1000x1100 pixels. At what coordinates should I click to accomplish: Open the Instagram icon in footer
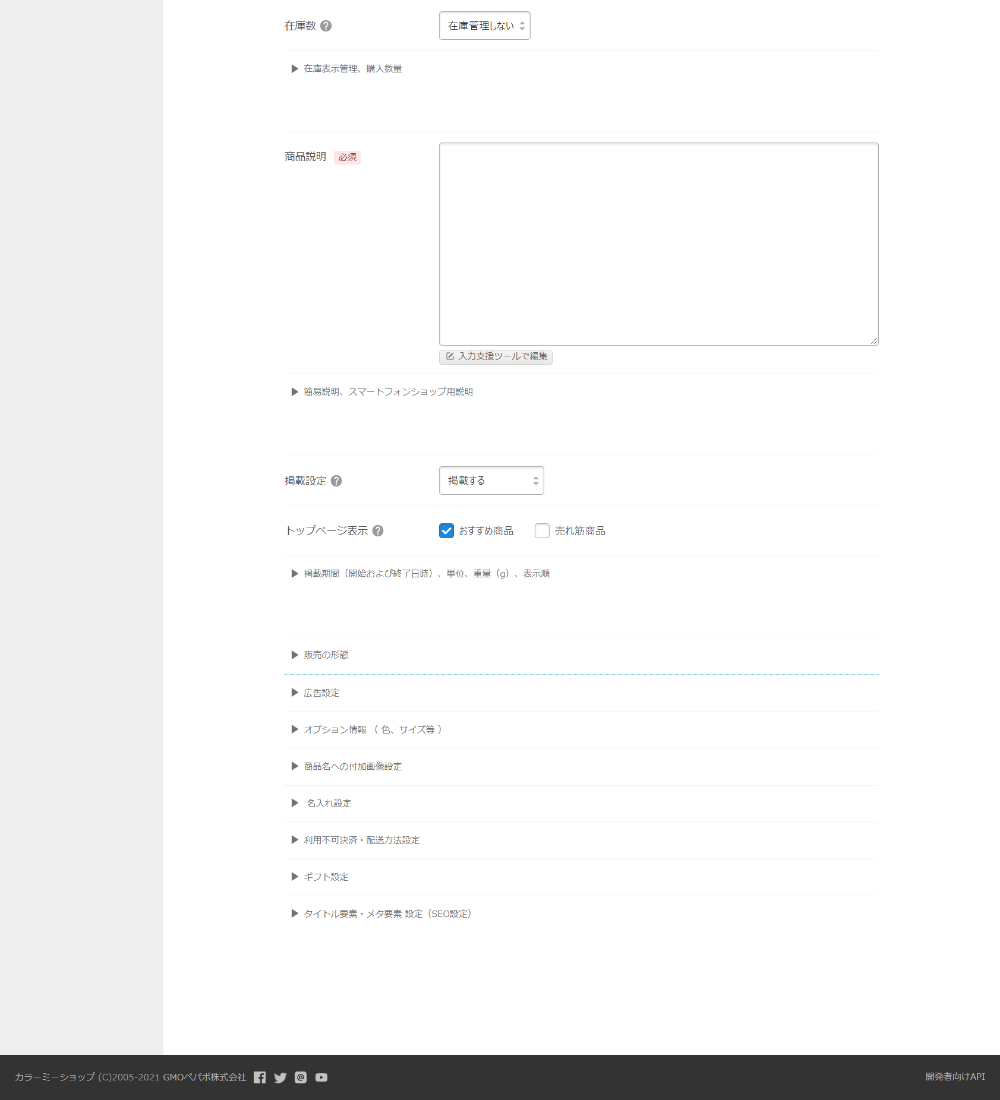(x=300, y=1078)
